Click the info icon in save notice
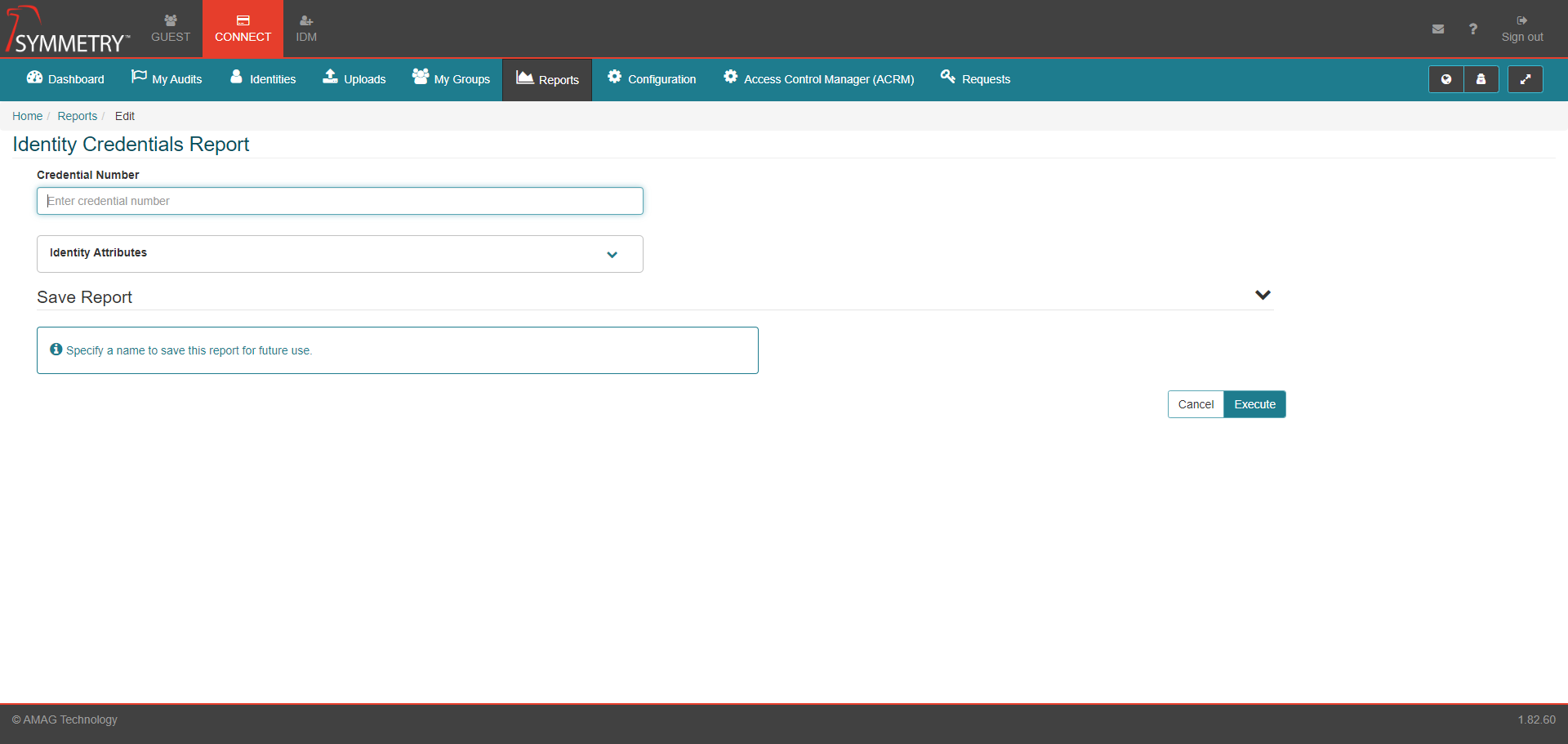The height and width of the screenshot is (744, 1568). click(56, 350)
